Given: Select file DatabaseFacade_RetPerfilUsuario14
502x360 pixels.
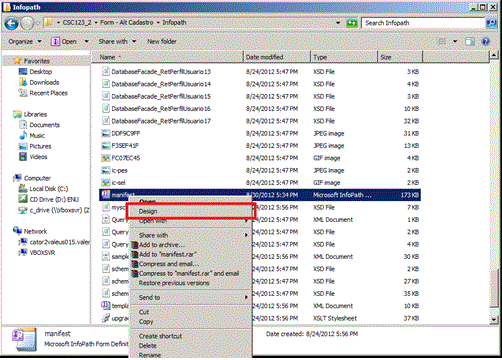Looking at the screenshot, I should (x=156, y=84).
